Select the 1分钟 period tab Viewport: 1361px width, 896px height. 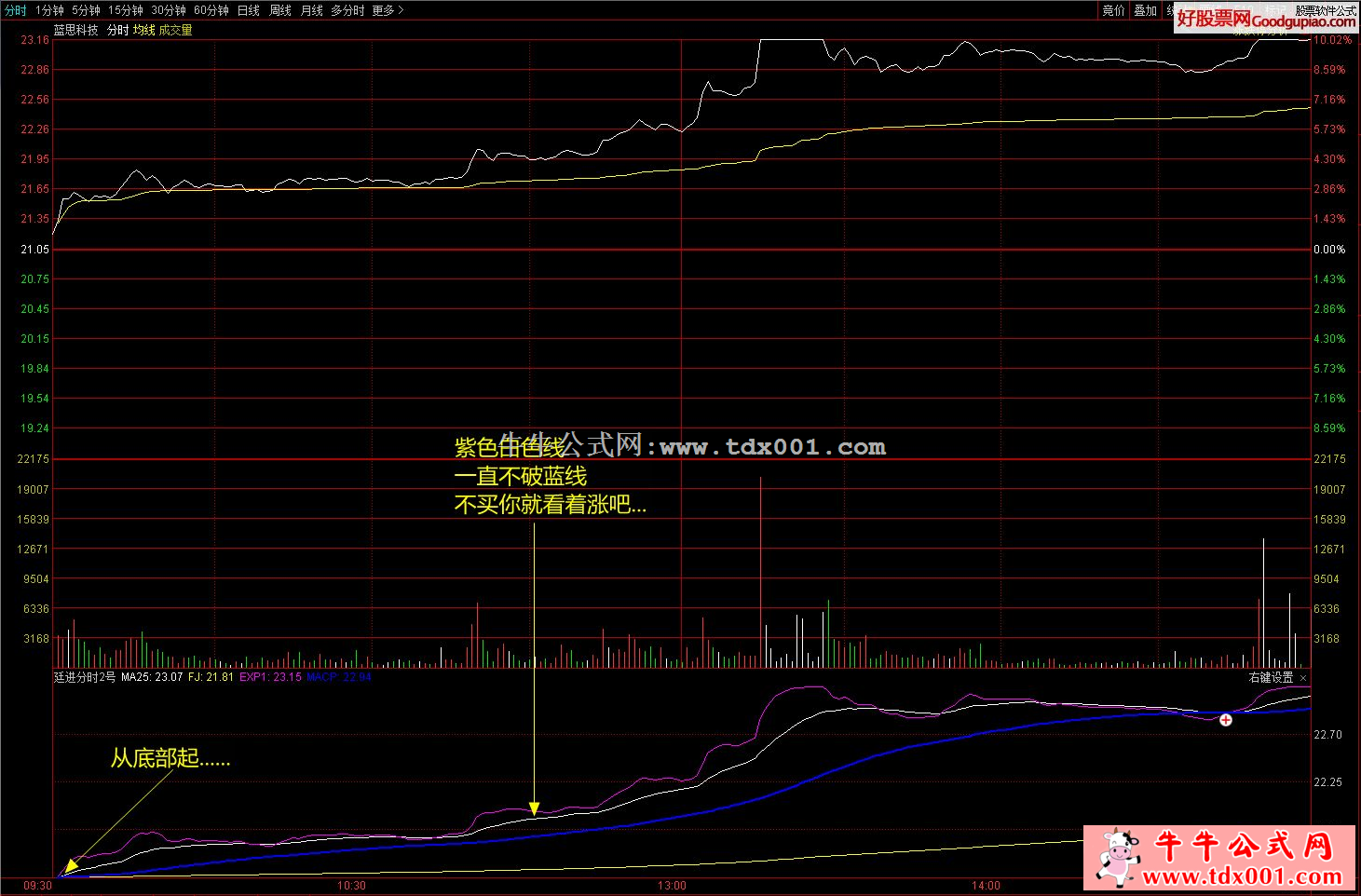pyautogui.click(x=49, y=10)
